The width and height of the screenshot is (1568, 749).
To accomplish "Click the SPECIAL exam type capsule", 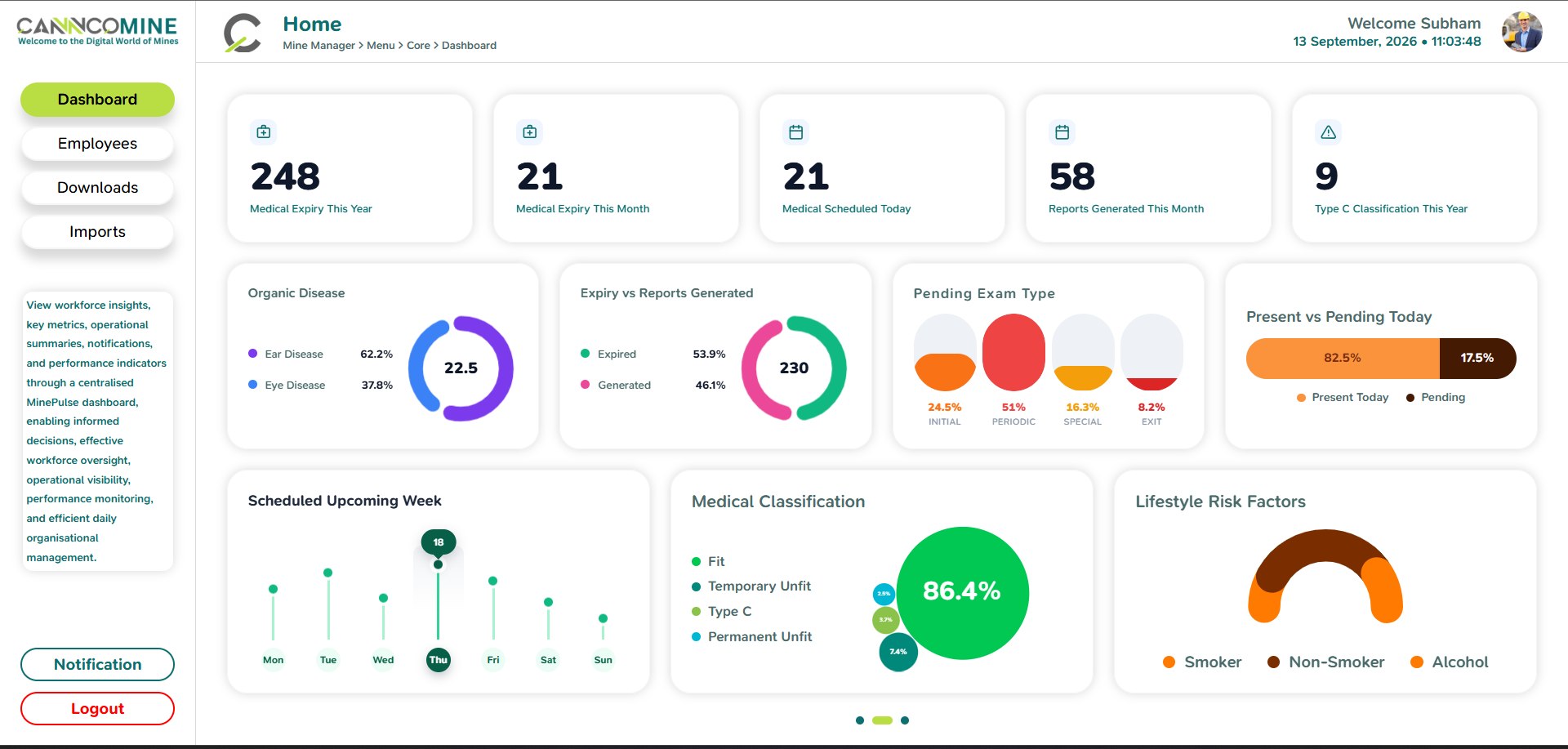I will click(1083, 353).
